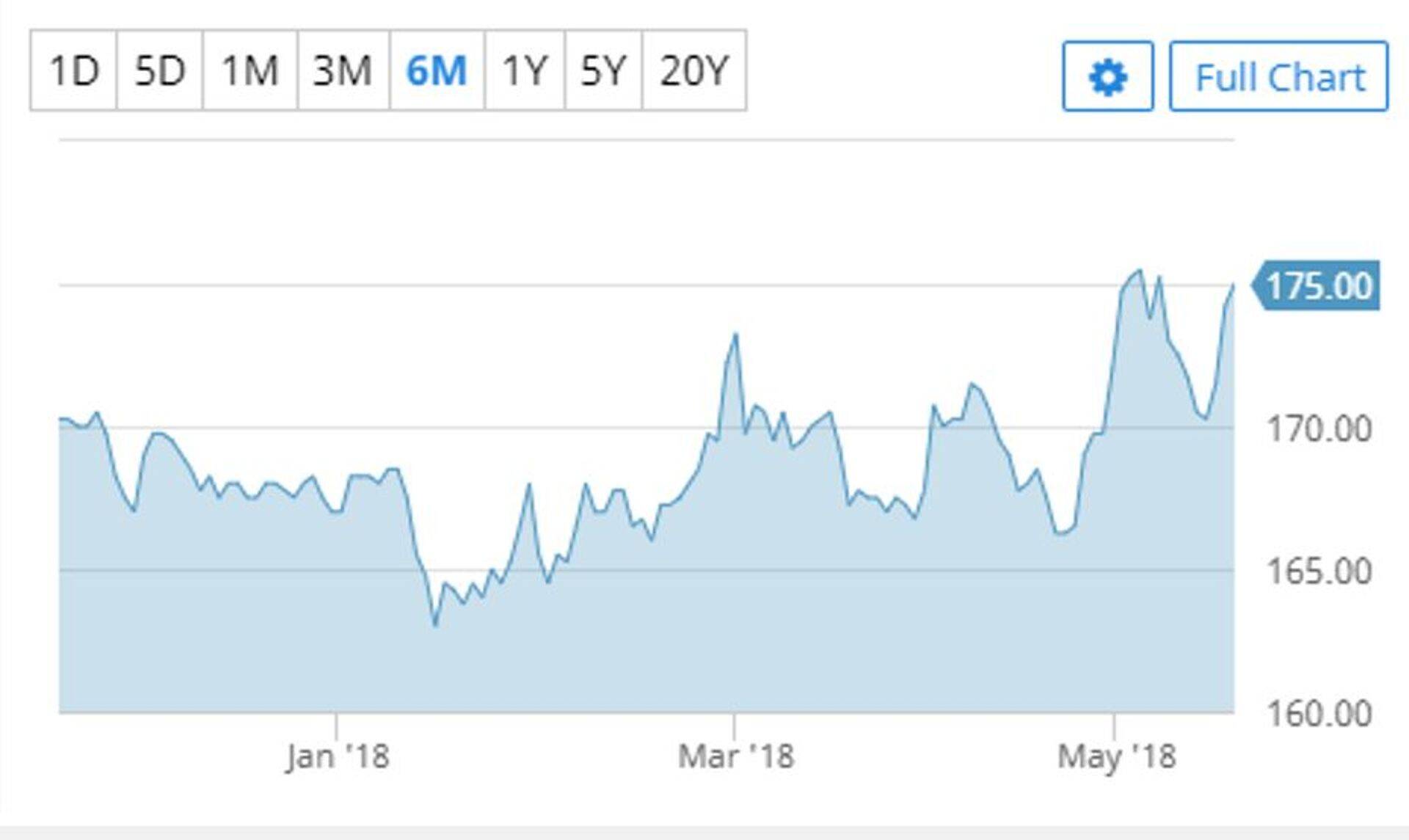Select the 3M chart range
1409x840 pixels.
(x=343, y=71)
